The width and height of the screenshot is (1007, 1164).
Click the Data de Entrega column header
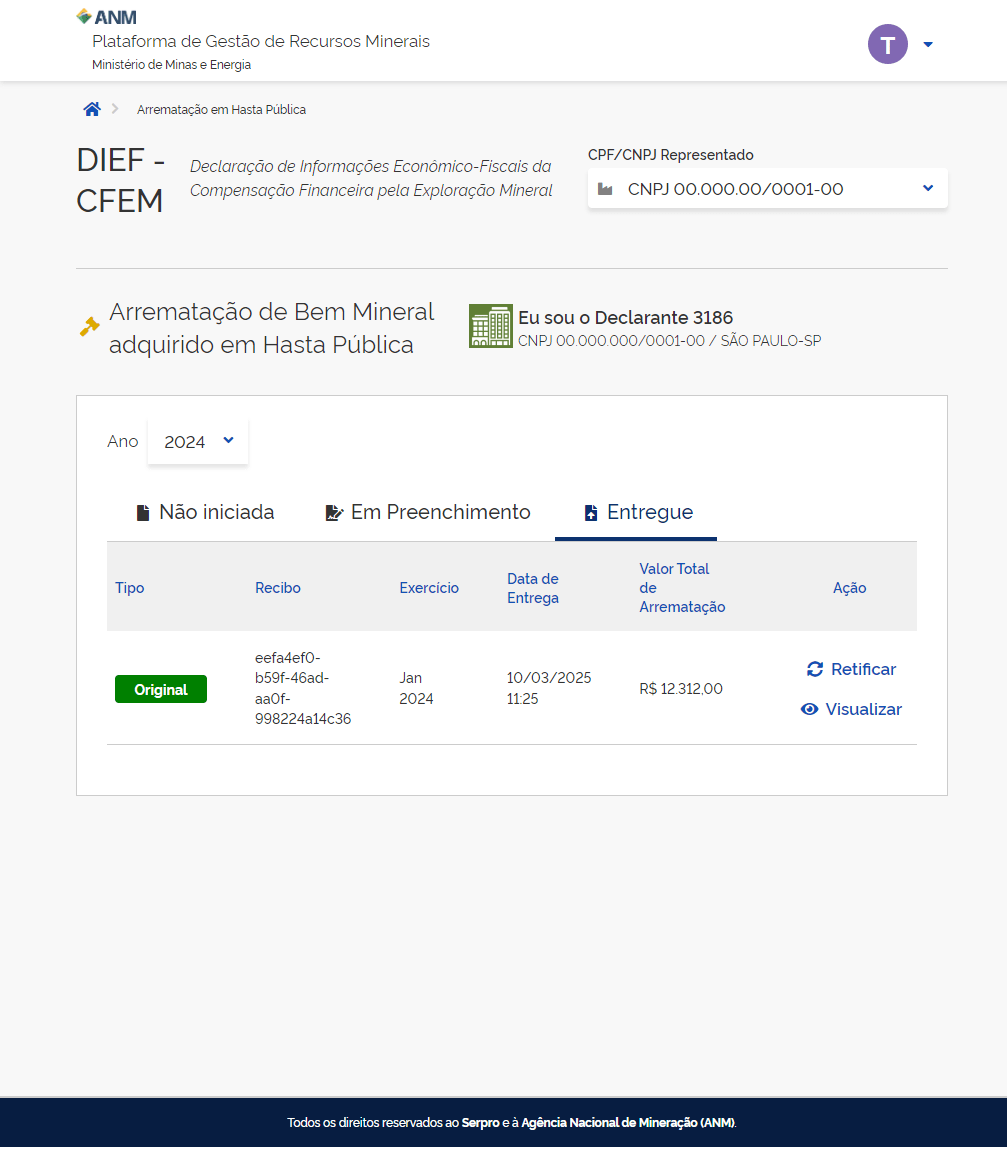532,588
